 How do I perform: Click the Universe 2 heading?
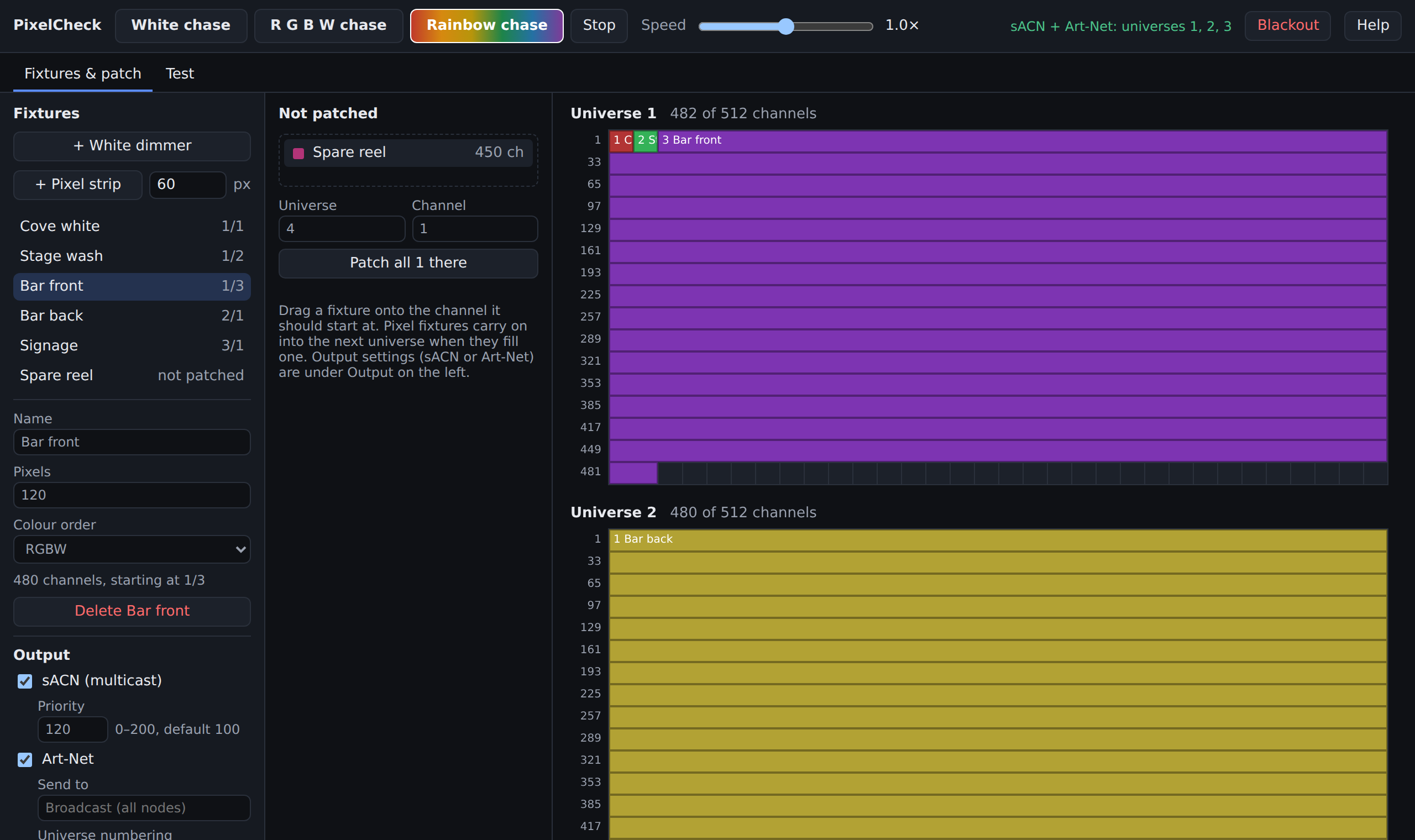pyautogui.click(x=613, y=512)
